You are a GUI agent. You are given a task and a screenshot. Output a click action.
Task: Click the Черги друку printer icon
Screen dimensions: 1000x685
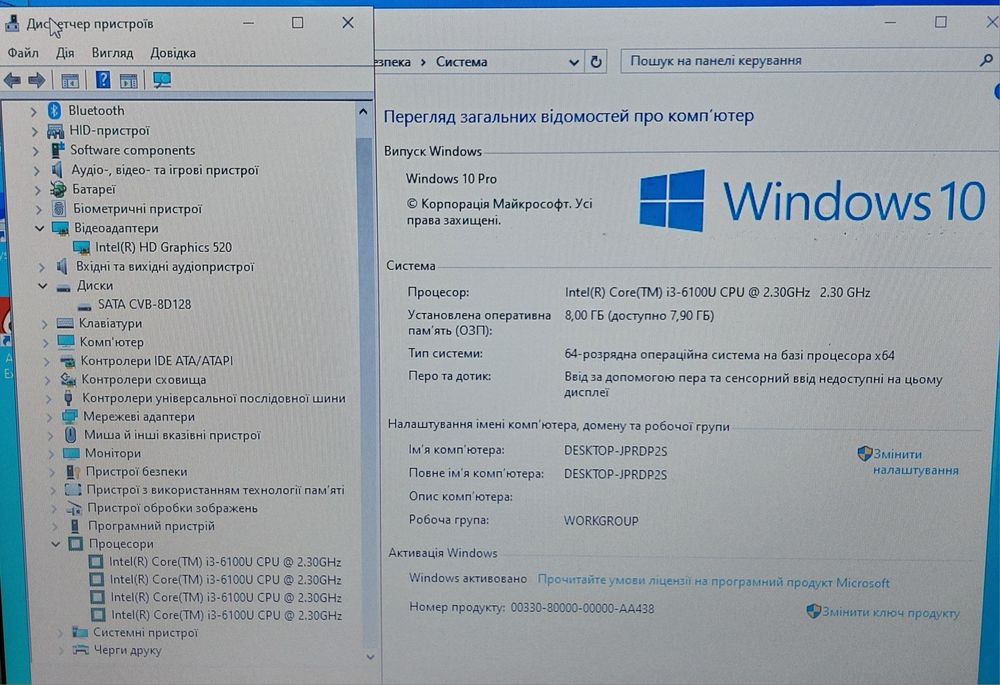(x=80, y=650)
